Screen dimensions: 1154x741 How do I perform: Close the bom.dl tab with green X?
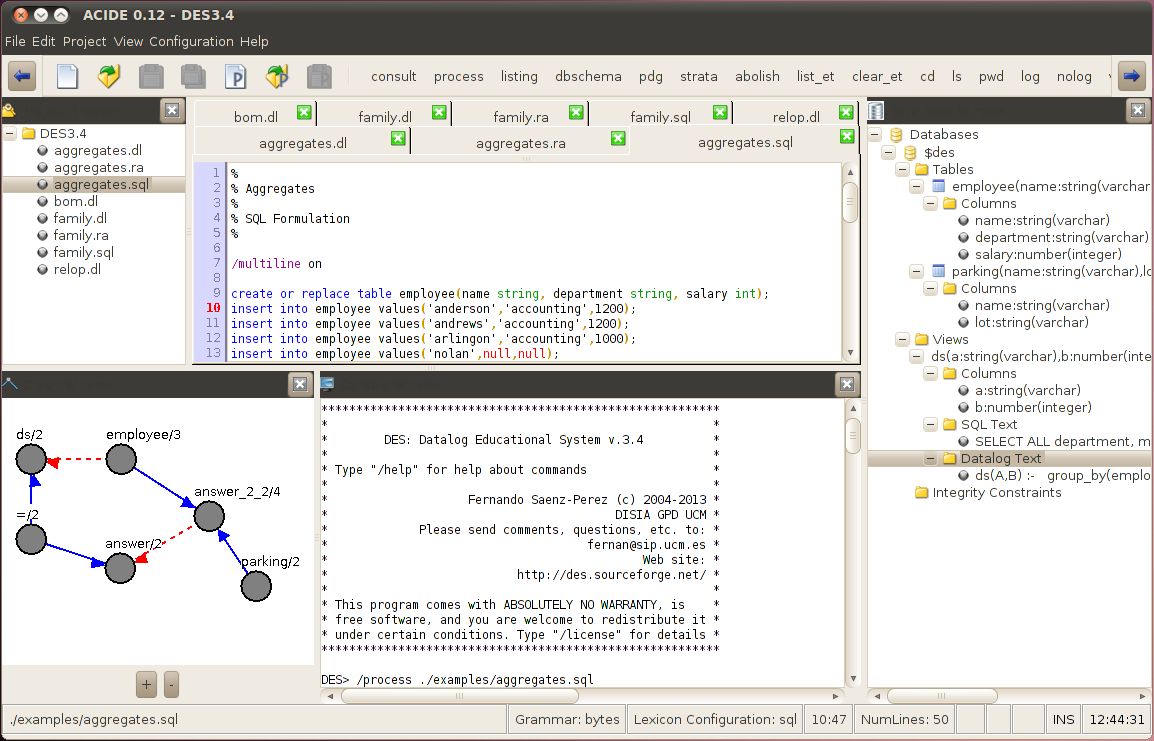click(x=304, y=112)
